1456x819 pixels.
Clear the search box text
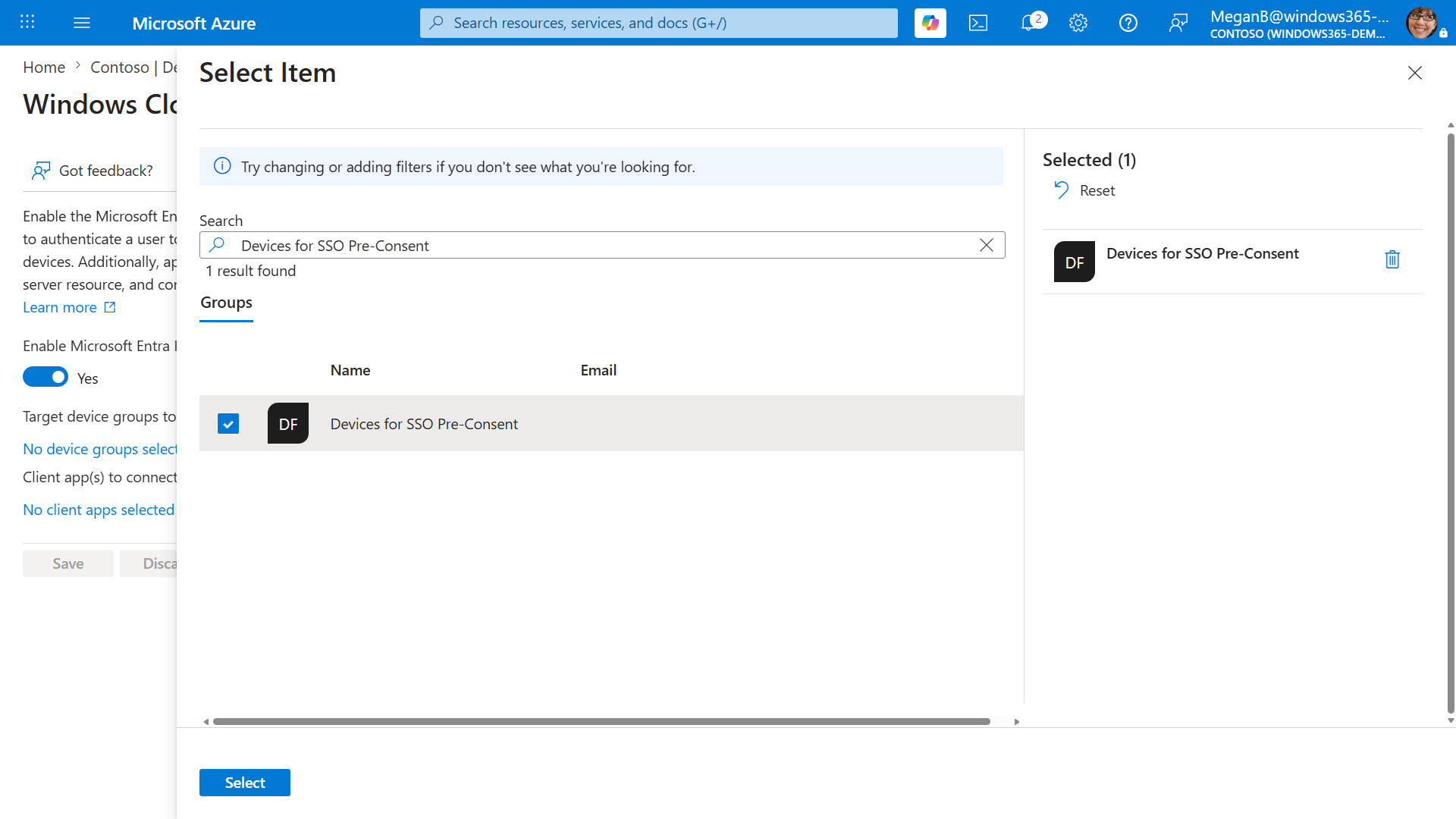click(987, 245)
